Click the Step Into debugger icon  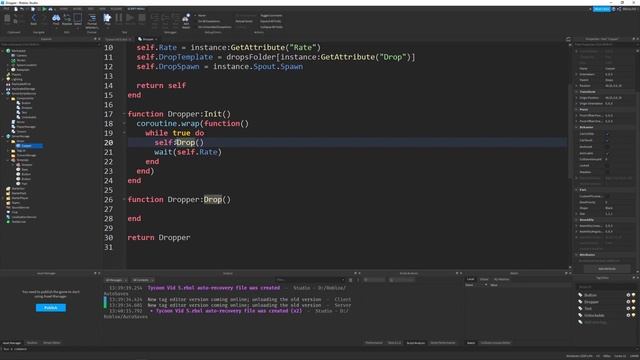pos(155,18)
